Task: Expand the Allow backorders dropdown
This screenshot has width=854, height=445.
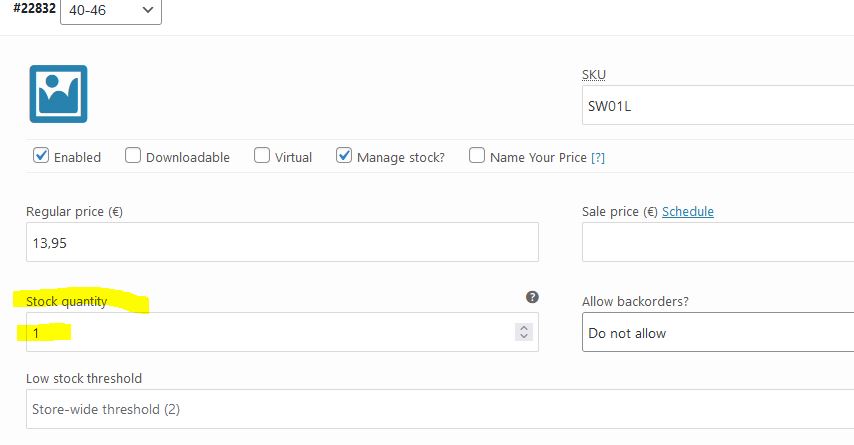Action: coord(717,332)
